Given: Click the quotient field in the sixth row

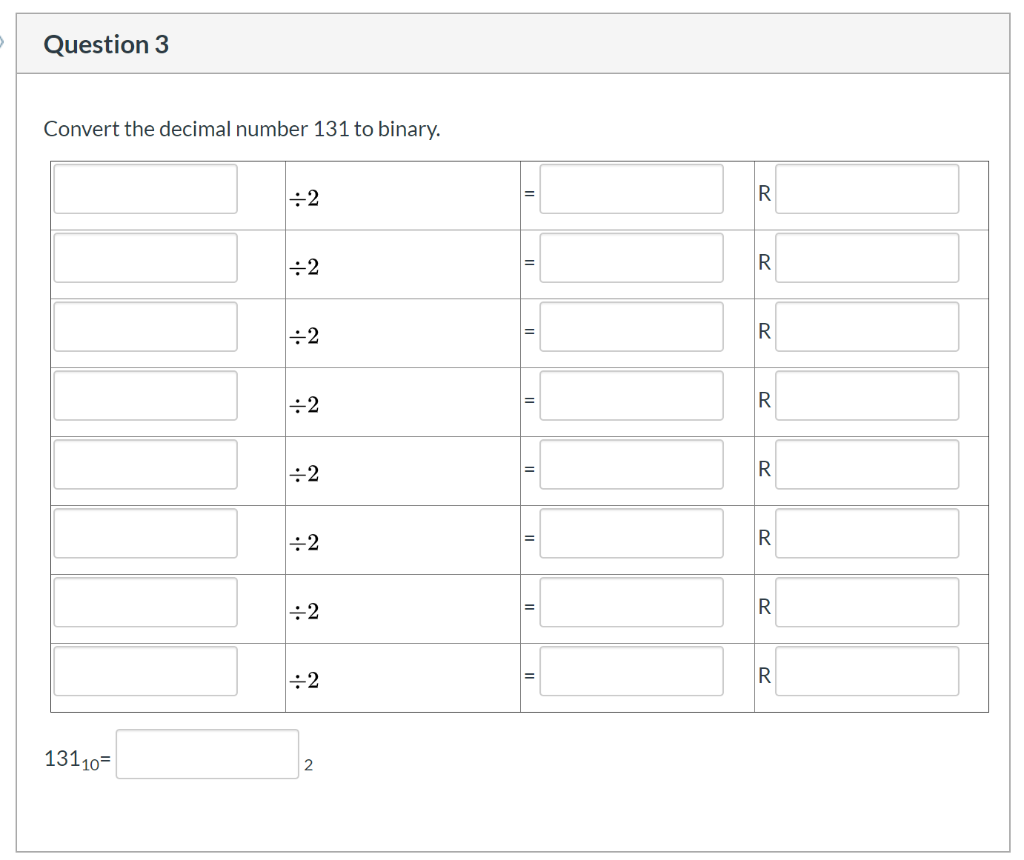Looking at the screenshot, I should point(630,533).
